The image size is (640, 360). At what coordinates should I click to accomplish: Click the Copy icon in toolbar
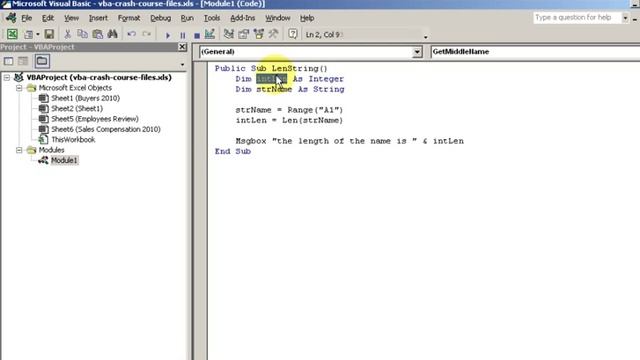(82, 34)
